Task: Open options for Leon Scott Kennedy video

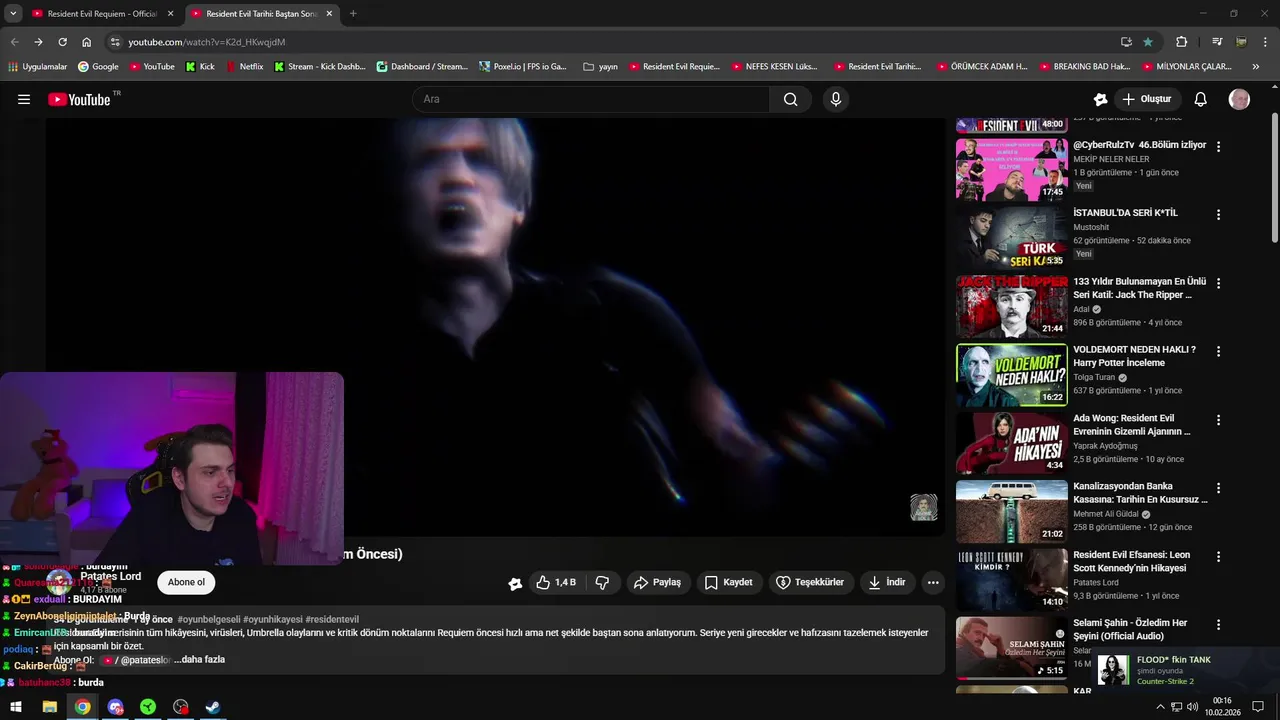Action: (1218, 556)
